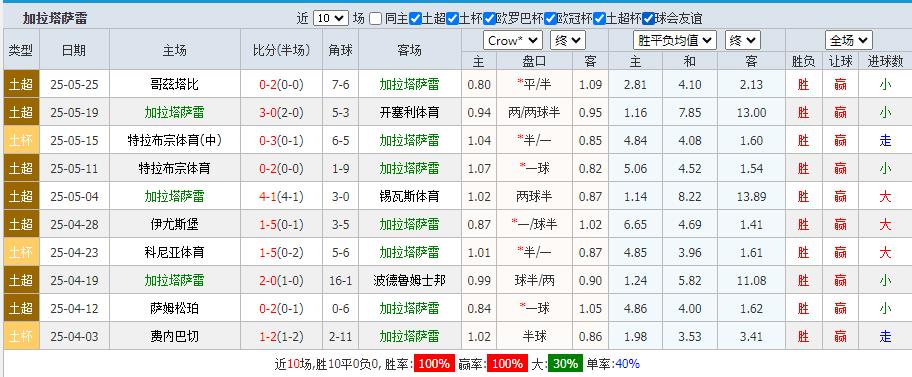
Task: Click the 比分(半场) column header
Action: pos(282,50)
